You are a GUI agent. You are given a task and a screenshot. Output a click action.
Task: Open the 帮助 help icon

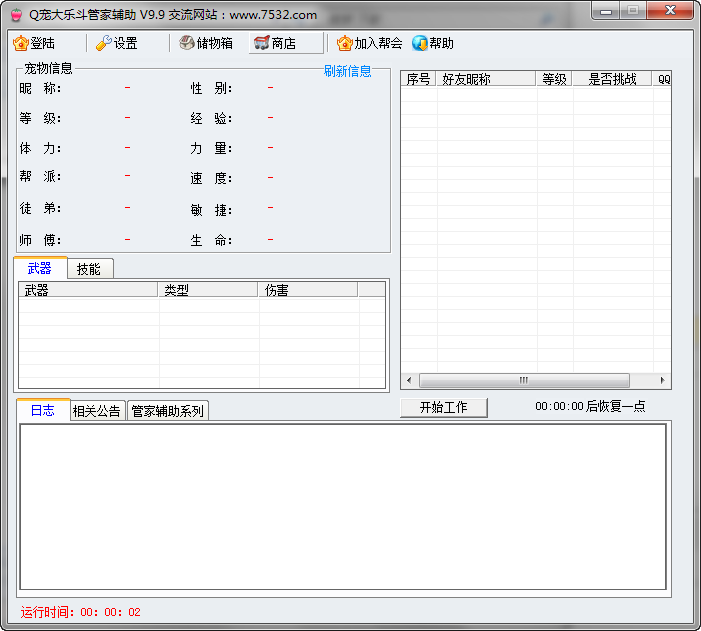[420, 43]
